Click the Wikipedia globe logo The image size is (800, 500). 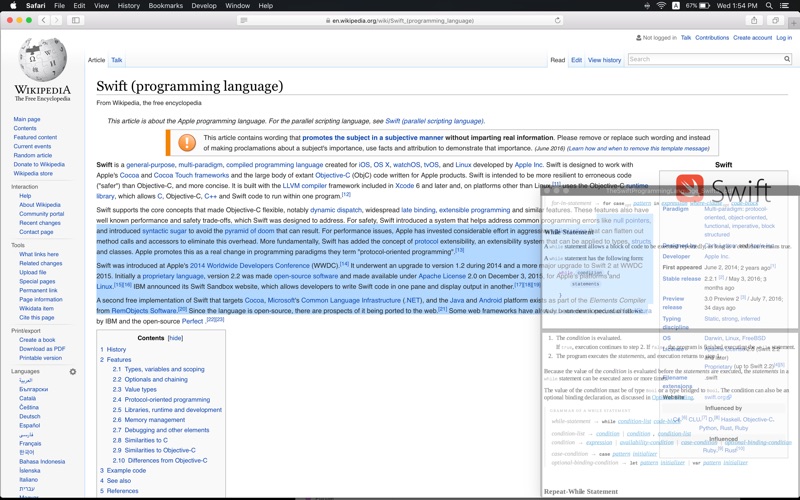[x=43, y=60]
